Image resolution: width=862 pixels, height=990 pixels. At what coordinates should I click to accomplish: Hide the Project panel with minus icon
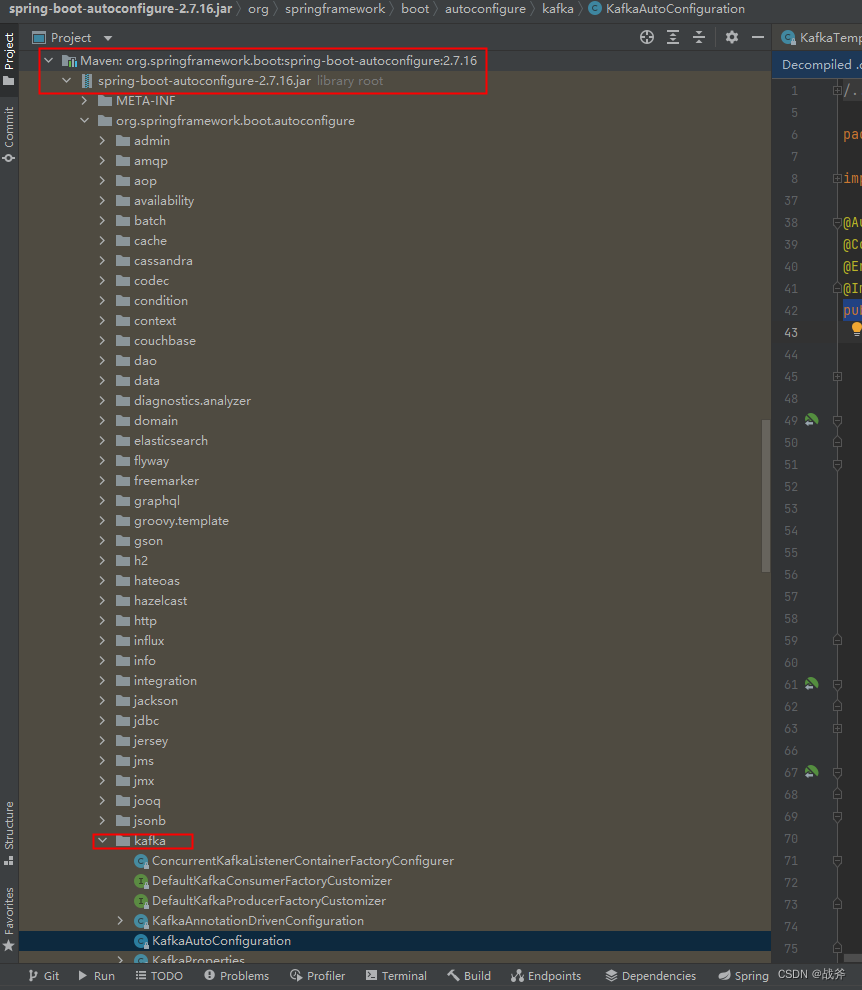click(x=758, y=37)
